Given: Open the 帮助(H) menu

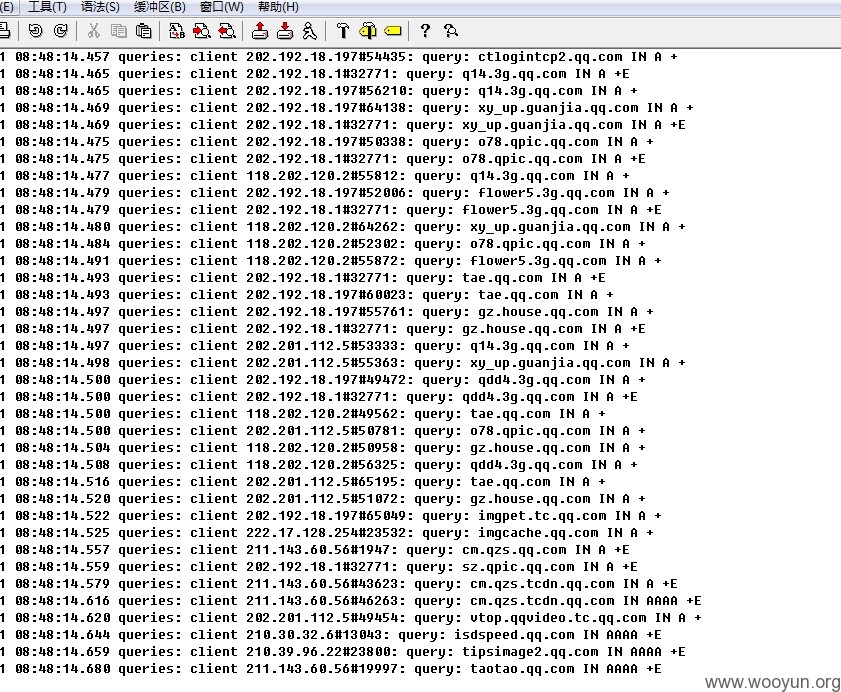Looking at the screenshot, I should click(x=278, y=7).
